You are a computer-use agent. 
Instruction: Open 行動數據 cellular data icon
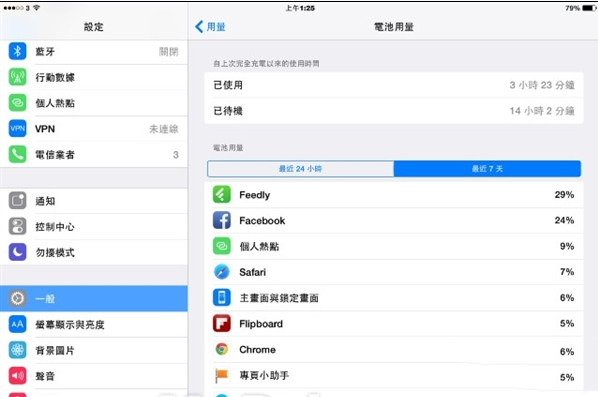(18, 77)
